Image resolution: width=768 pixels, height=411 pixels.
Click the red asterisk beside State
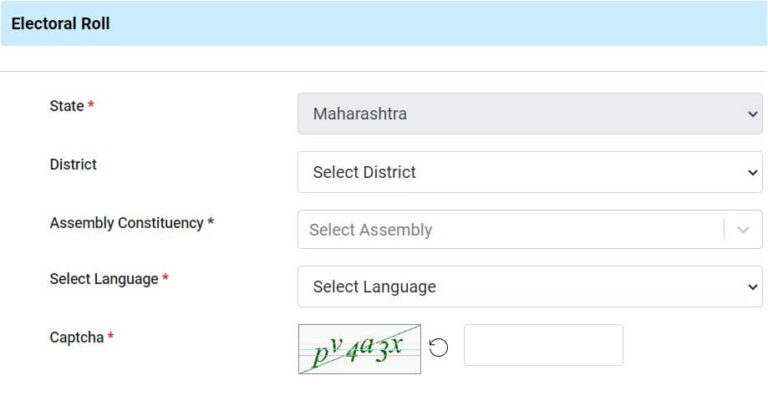(91, 106)
